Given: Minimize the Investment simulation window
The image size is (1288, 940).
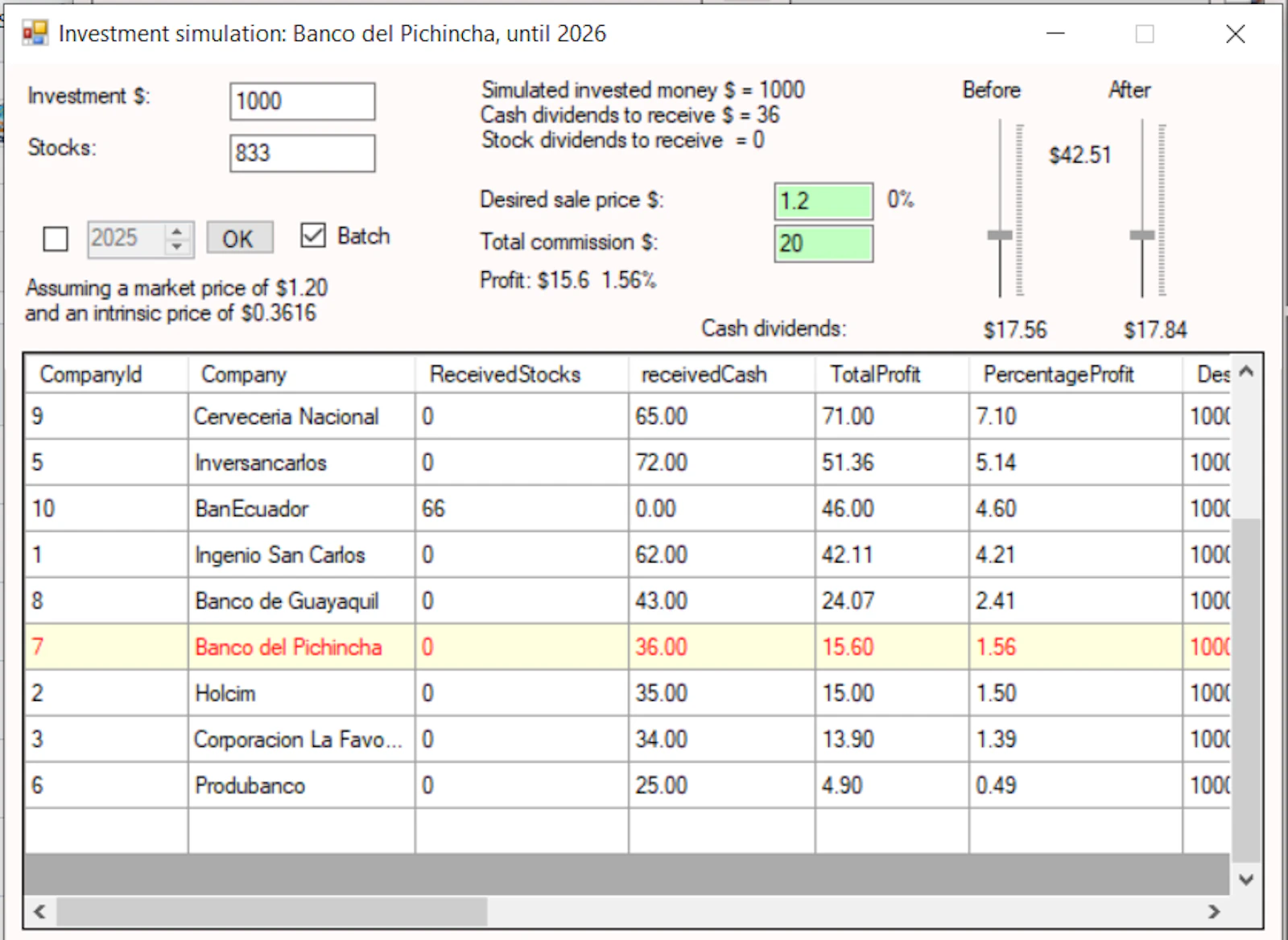Looking at the screenshot, I should pyautogui.click(x=1055, y=34).
